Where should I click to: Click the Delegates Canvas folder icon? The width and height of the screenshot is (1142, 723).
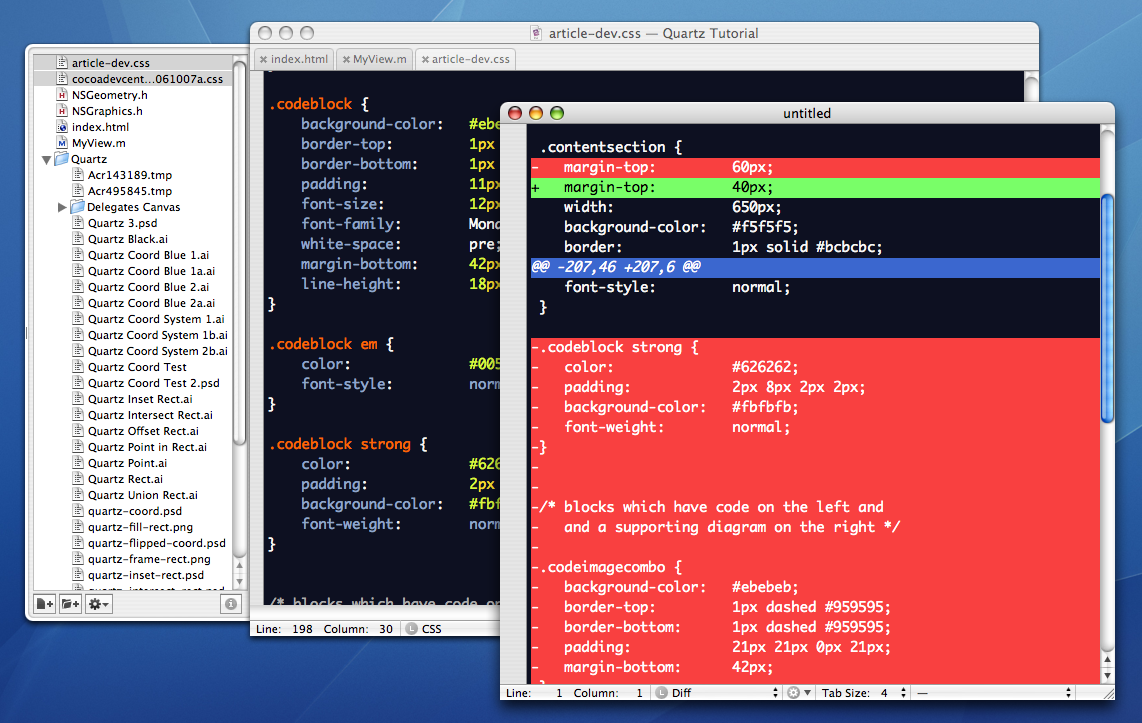pos(77,207)
